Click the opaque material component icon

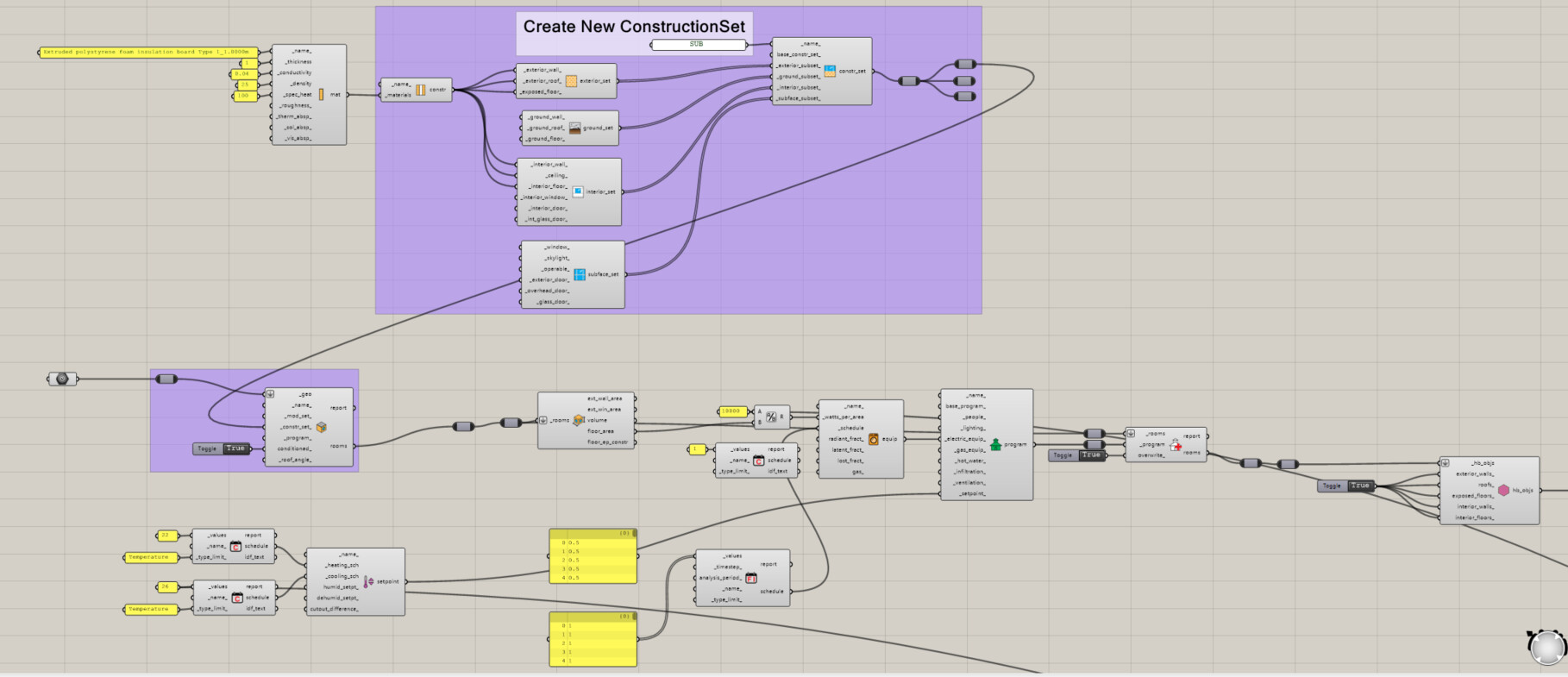pos(322,95)
